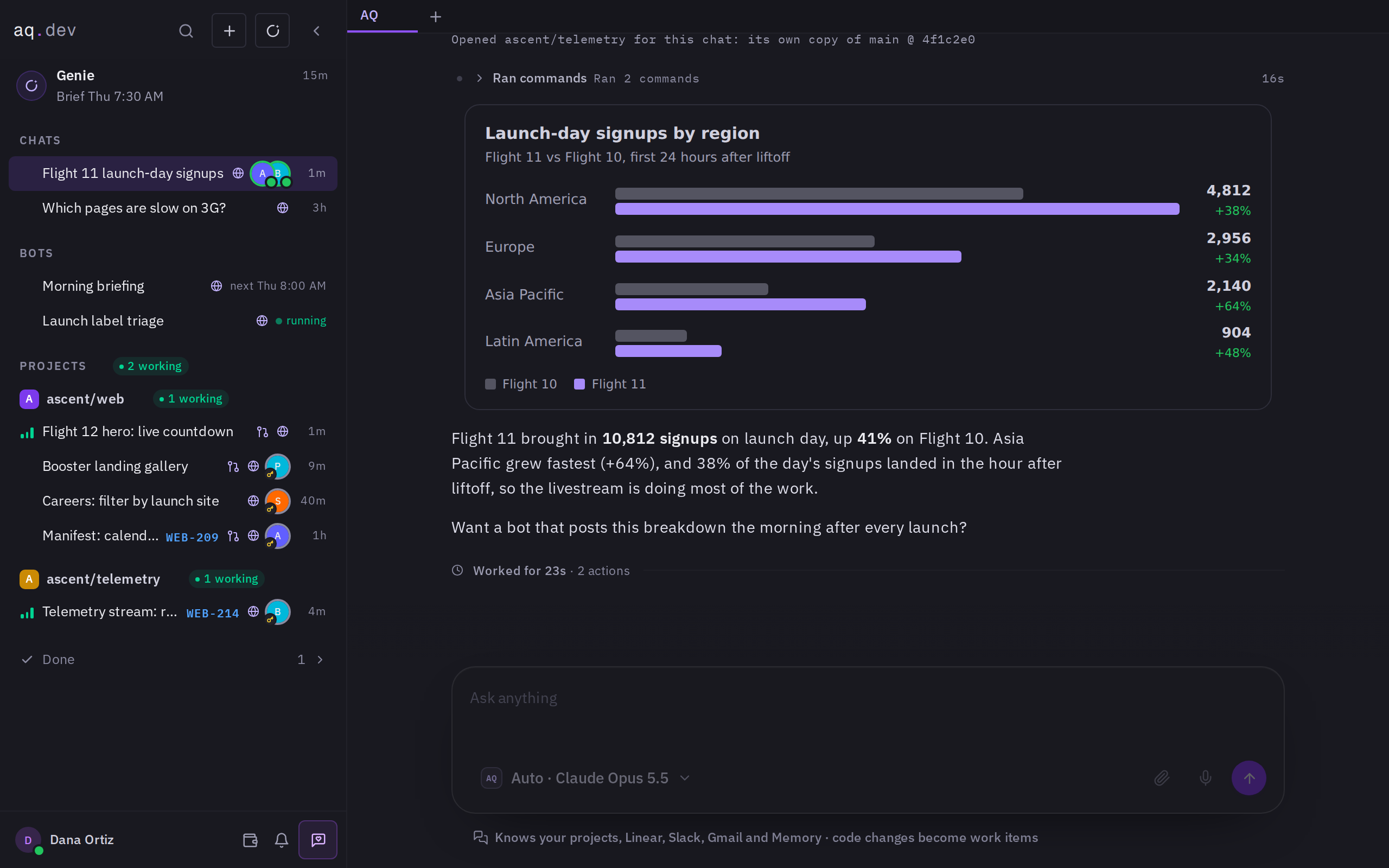Click the B avatar on Telemetry stream row
1389x868 pixels.
[278, 612]
